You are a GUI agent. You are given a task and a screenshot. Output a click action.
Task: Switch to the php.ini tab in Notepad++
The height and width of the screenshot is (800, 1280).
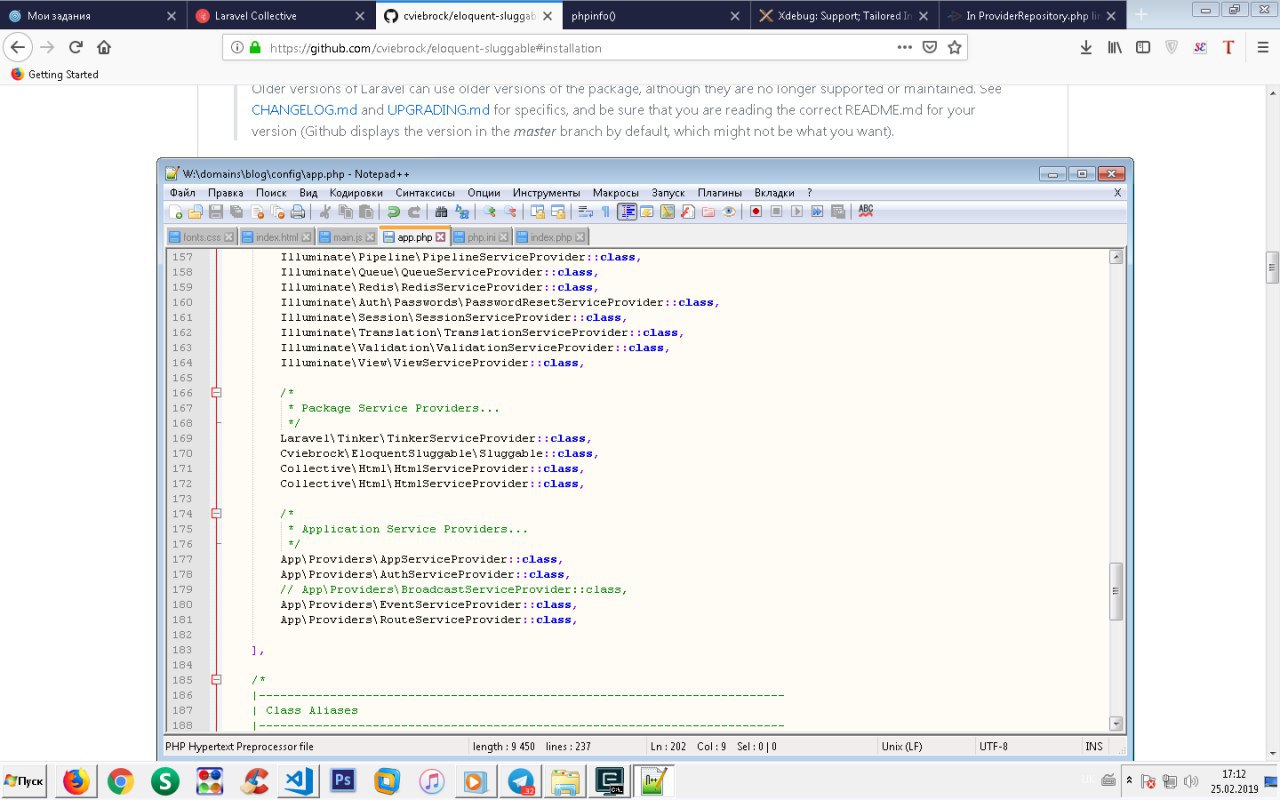(481, 237)
